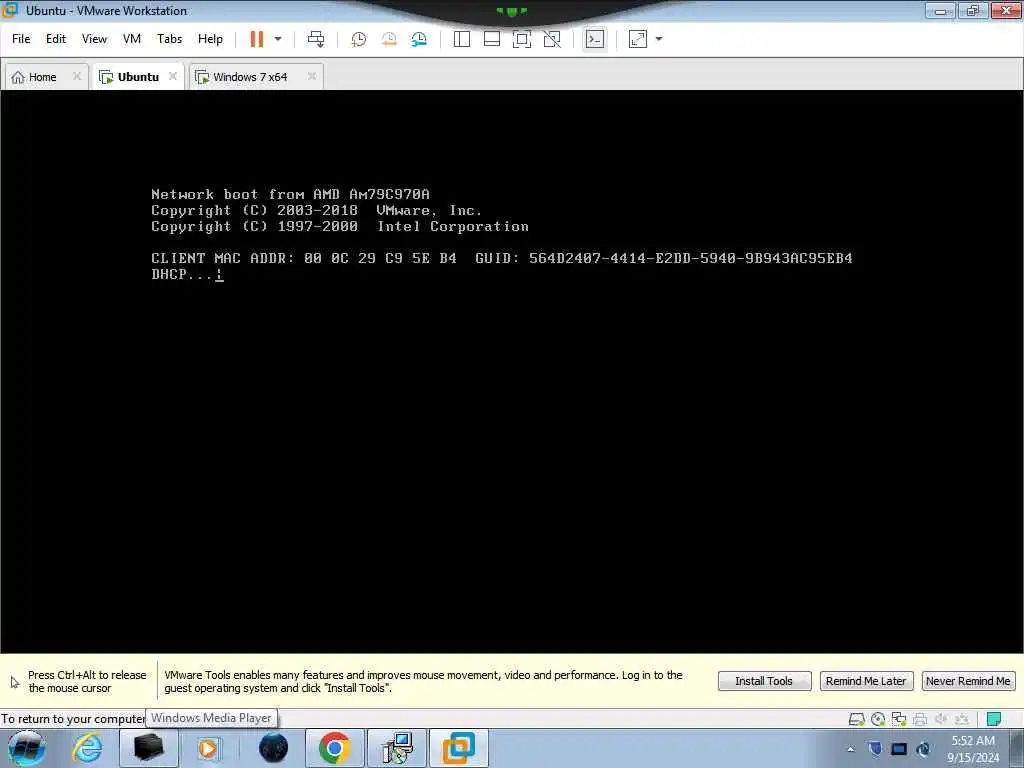Click the hard disk device status icon
The image size is (1024, 768).
pyautogui.click(x=857, y=720)
